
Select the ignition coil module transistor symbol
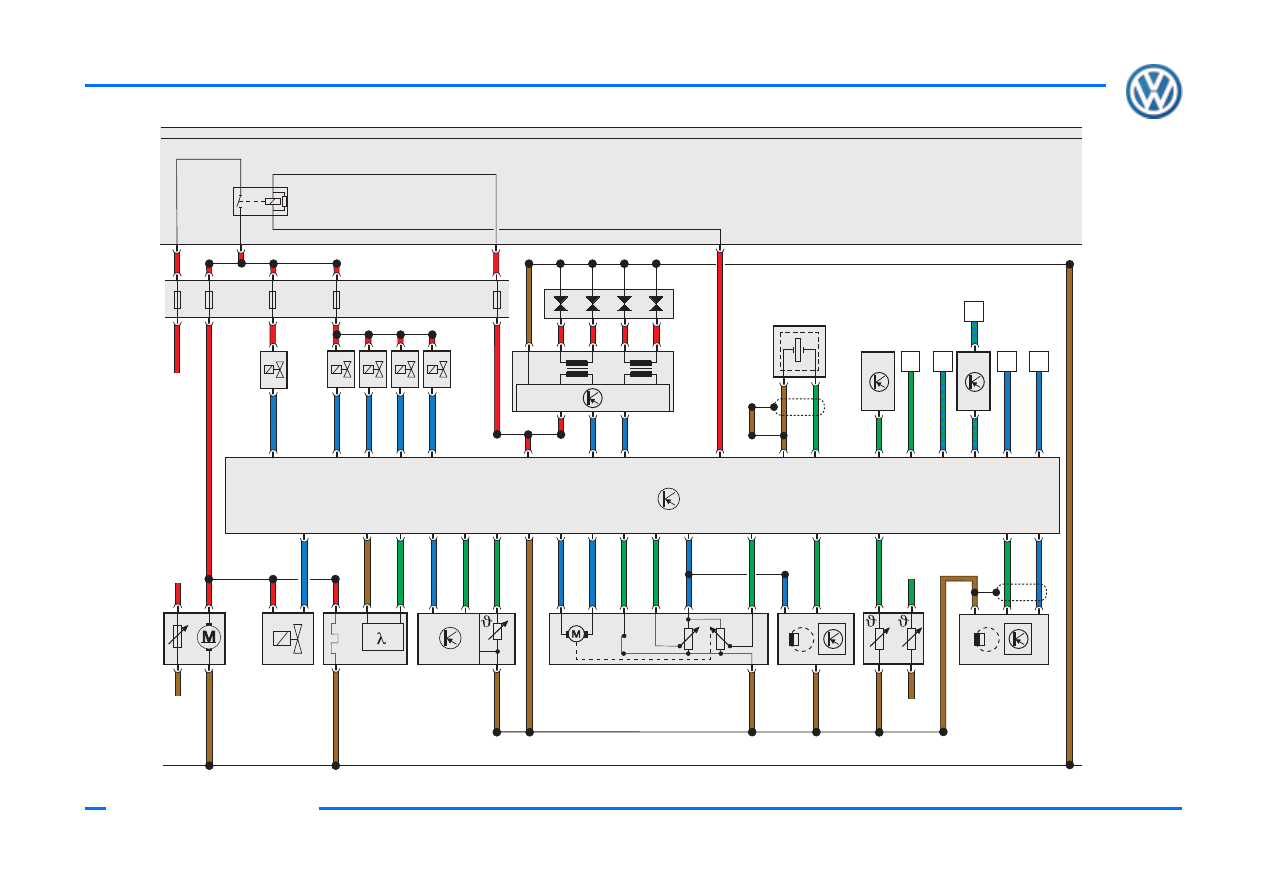(592, 398)
